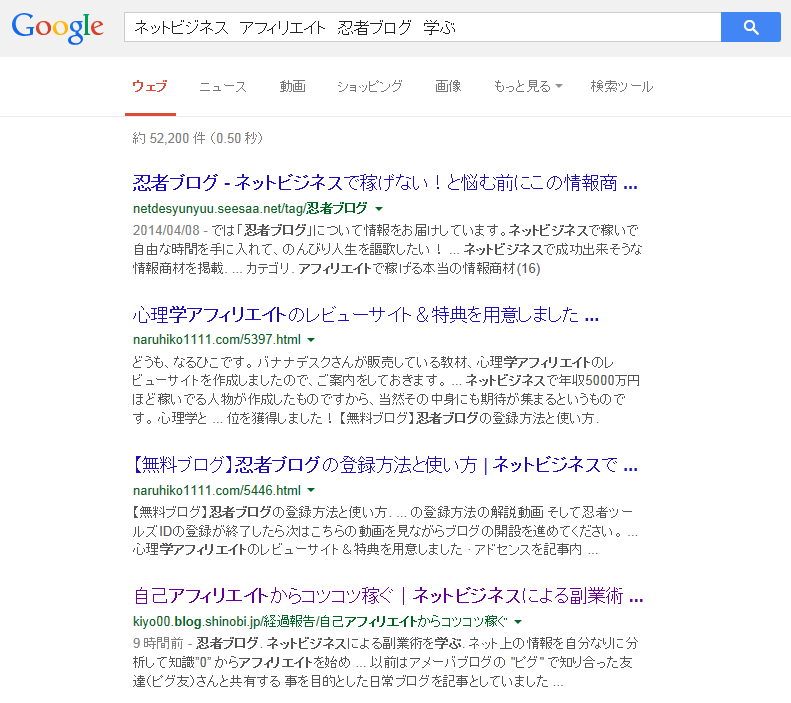Expand arrow next to kiyo00.blog.shinobi.jp URL
The width and height of the screenshot is (791, 703).
pyautogui.click(x=518, y=622)
